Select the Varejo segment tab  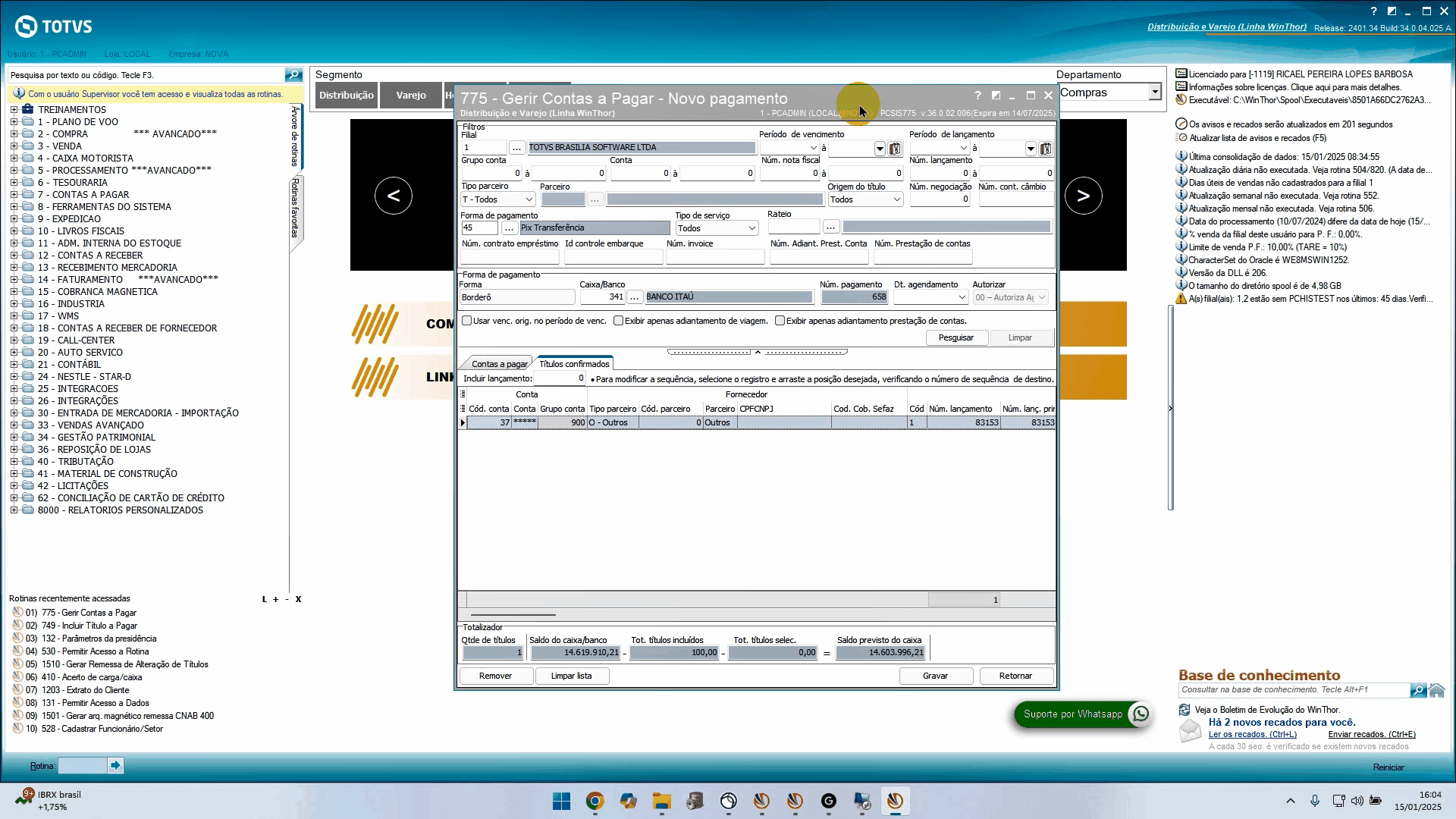(x=410, y=96)
